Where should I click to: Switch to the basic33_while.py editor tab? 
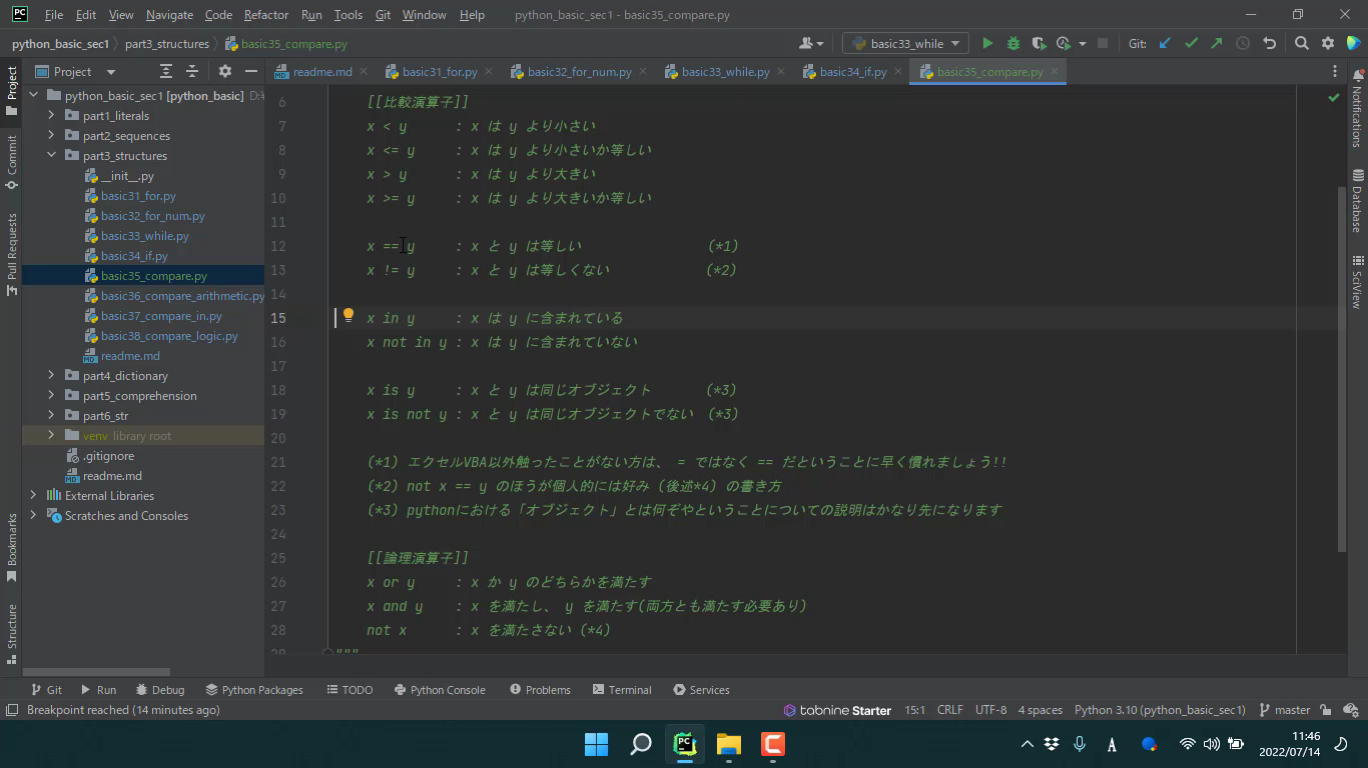(725, 72)
